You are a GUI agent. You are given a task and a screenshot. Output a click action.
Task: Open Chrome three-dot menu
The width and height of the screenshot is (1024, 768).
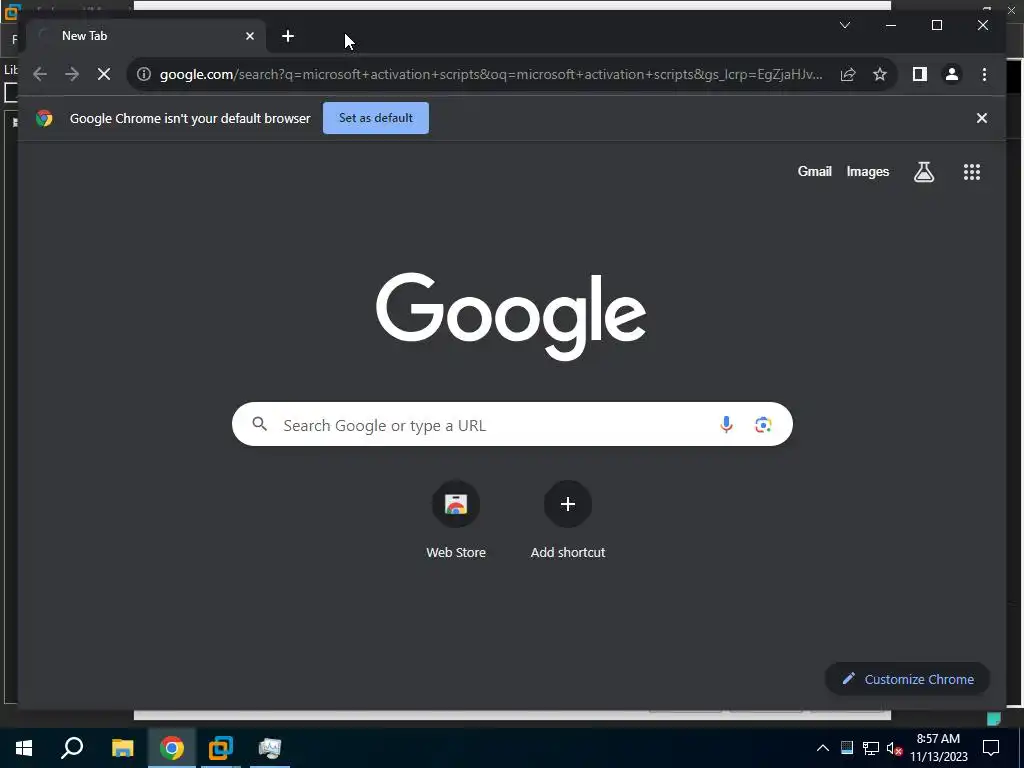pyautogui.click(x=984, y=74)
